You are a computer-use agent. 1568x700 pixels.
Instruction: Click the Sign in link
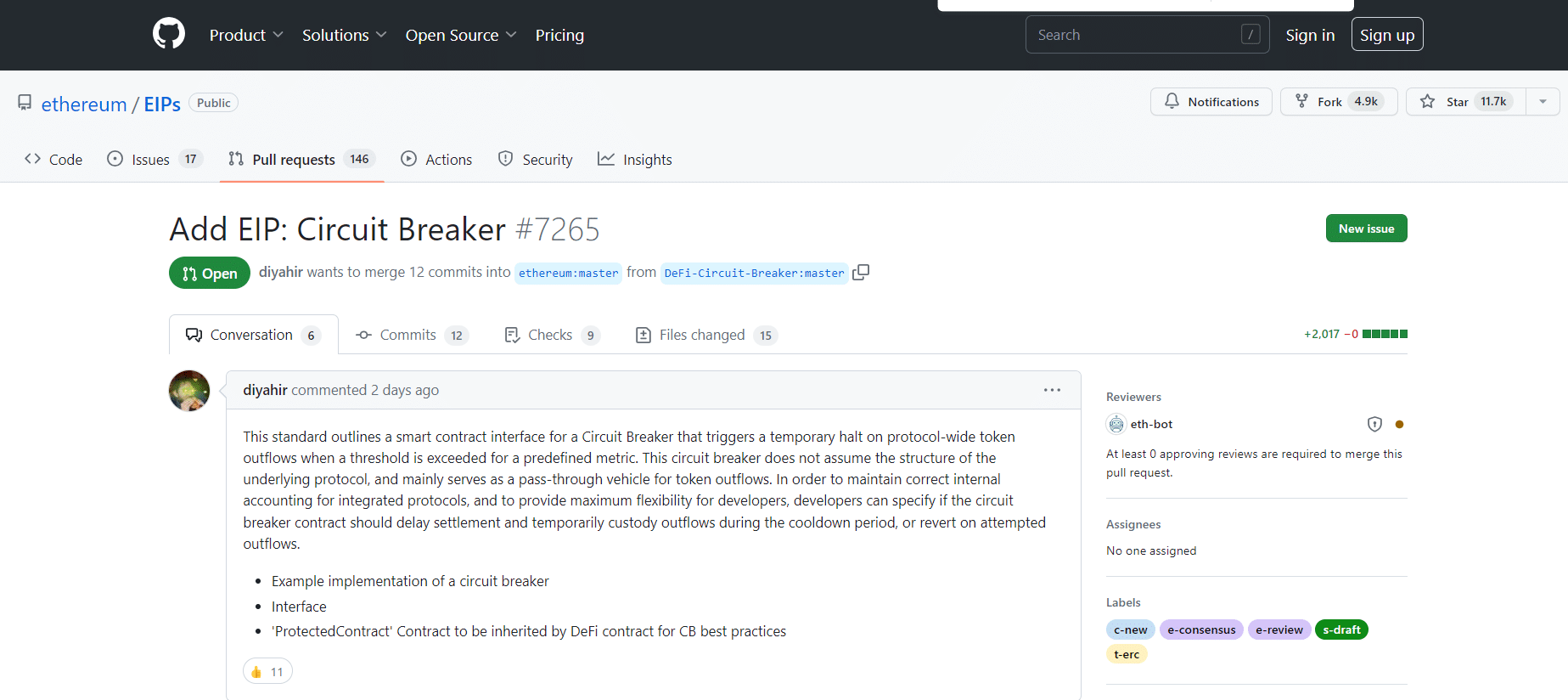pos(1310,35)
